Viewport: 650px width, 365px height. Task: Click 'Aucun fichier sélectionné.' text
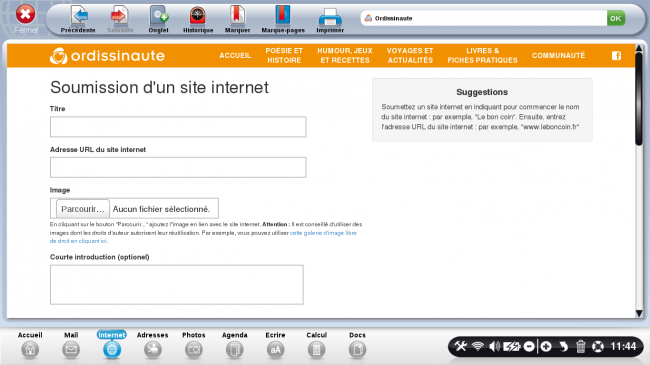coord(161,209)
